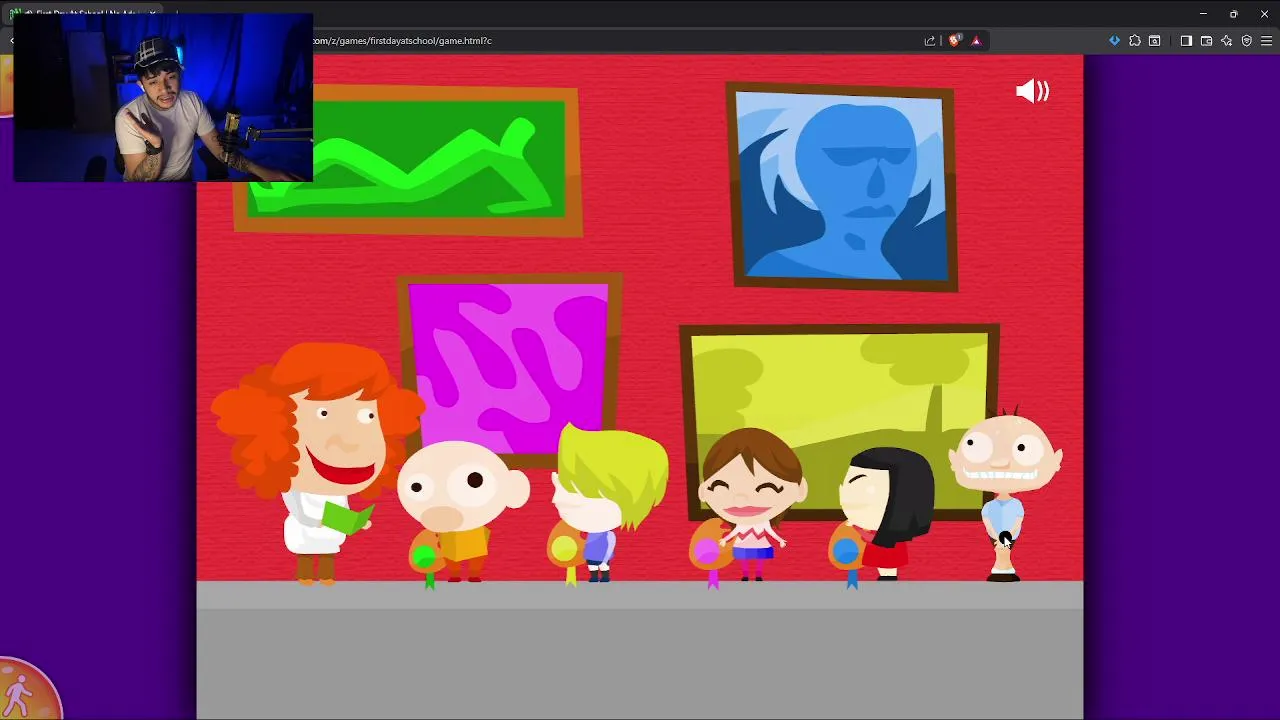Click the bald kid in orange shirt
The height and width of the screenshot is (720, 1280).
click(462, 510)
